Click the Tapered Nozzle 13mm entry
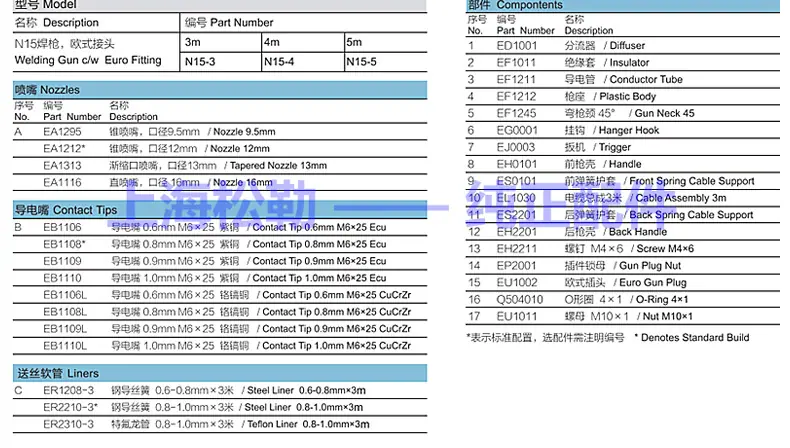This screenshot has height=448, width=790. (x=277, y=165)
